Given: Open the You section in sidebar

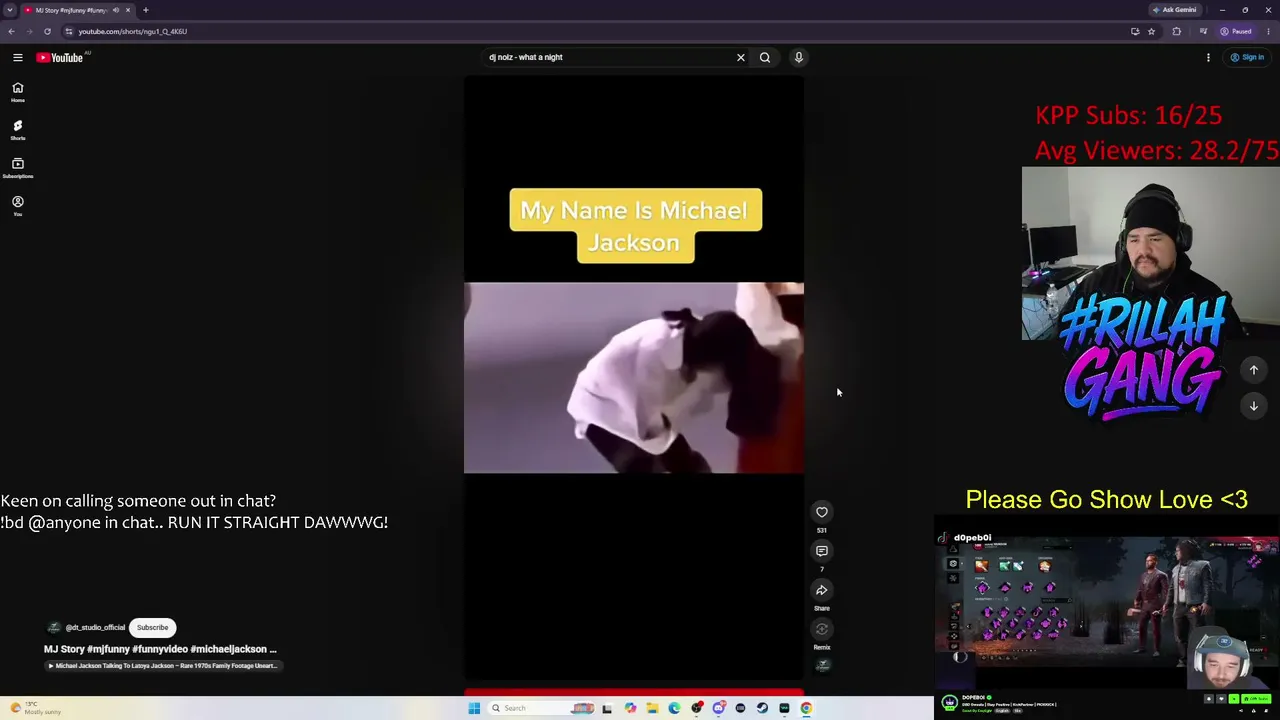Looking at the screenshot, I should (x=17, y=206).
